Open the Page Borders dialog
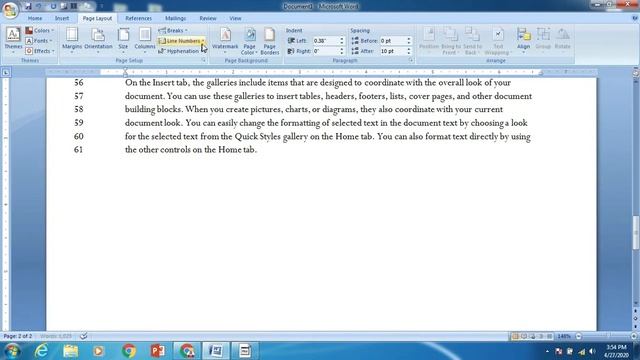Image resolution: width=640 pixels, height=360 pixels. (x=269, y=40)
